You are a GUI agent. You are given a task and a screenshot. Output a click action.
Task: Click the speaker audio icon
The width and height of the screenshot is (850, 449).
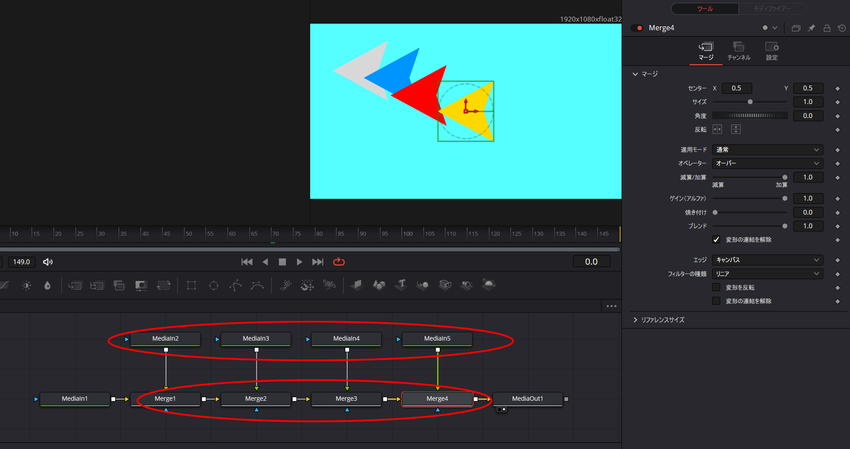click(48, 262)
